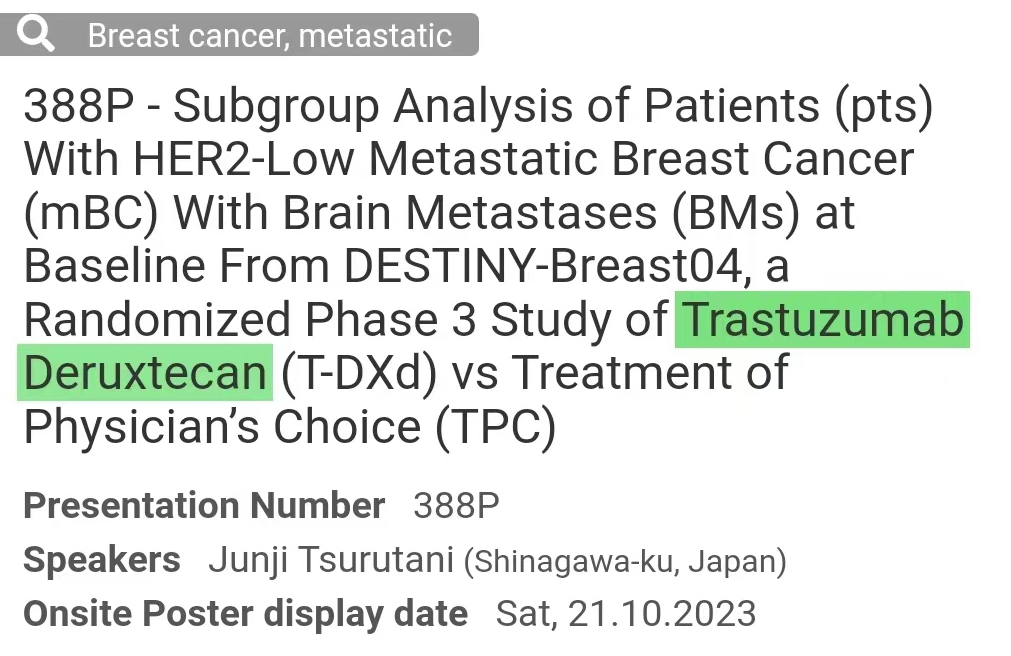Click the magnifying glass search icon
This screenshot has width=1011, height=656.
pos(36,35)
